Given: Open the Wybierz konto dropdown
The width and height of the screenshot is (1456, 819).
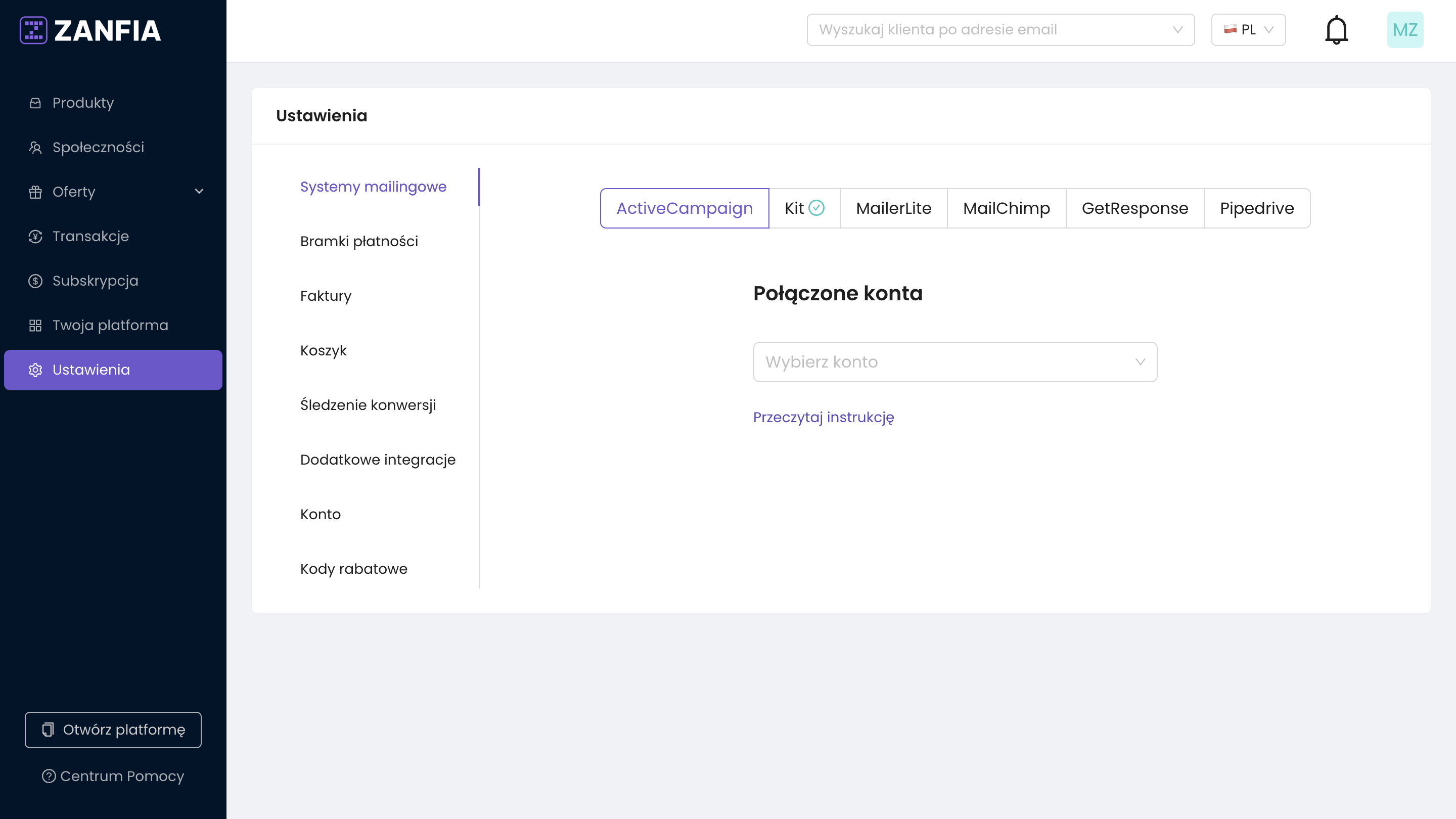Looking at the screenshot, I should point(954,362).
